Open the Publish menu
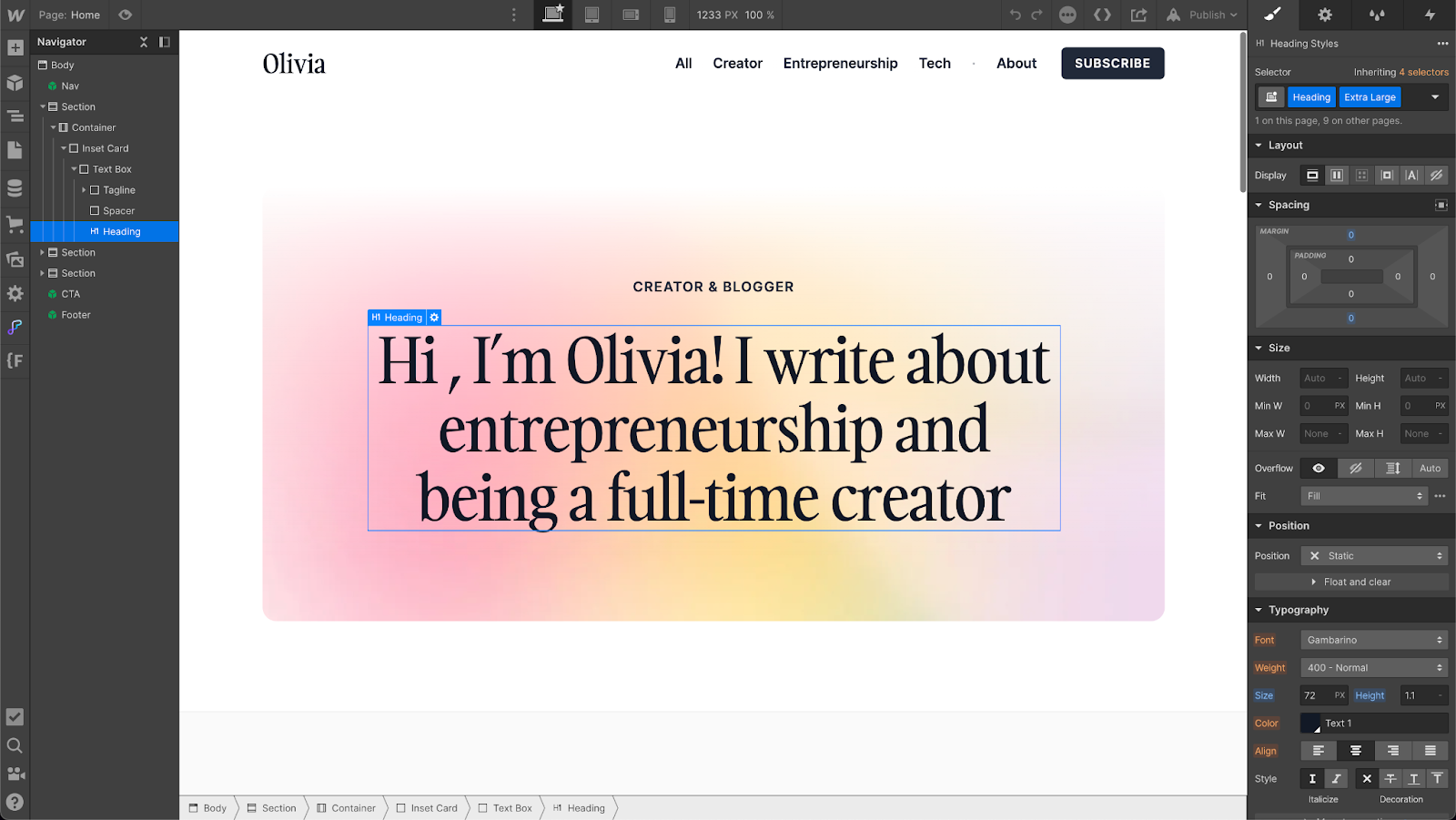The image size is (1456, 820). pos(1201,15)
